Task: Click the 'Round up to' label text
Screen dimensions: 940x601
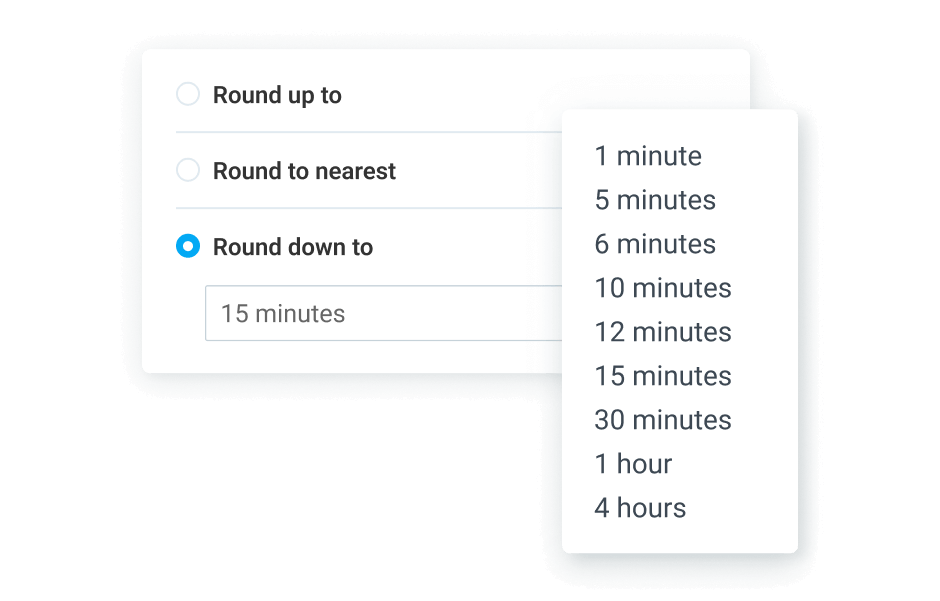Action: click(277, 95)
